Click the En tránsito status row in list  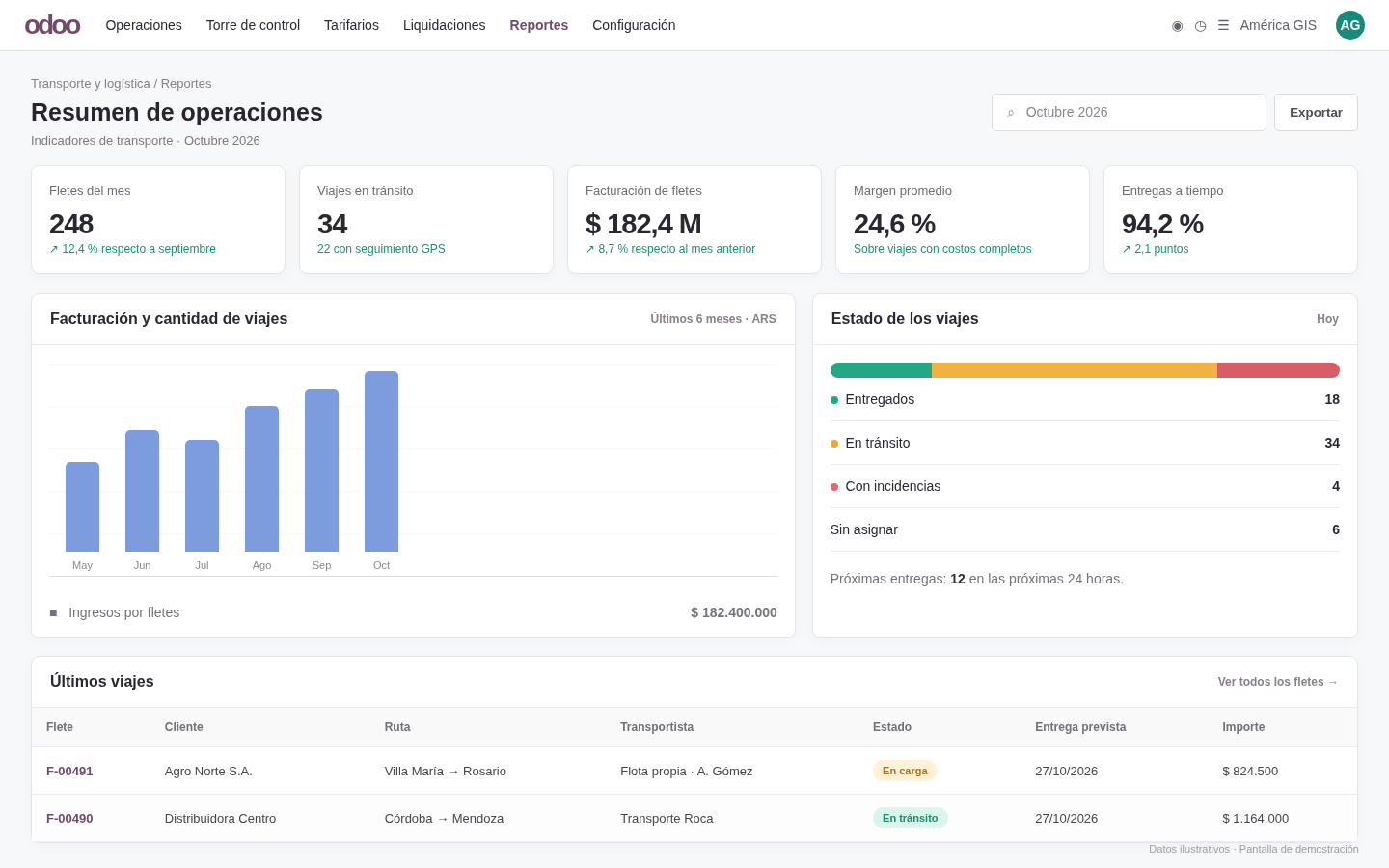[x=1085, y=443]
